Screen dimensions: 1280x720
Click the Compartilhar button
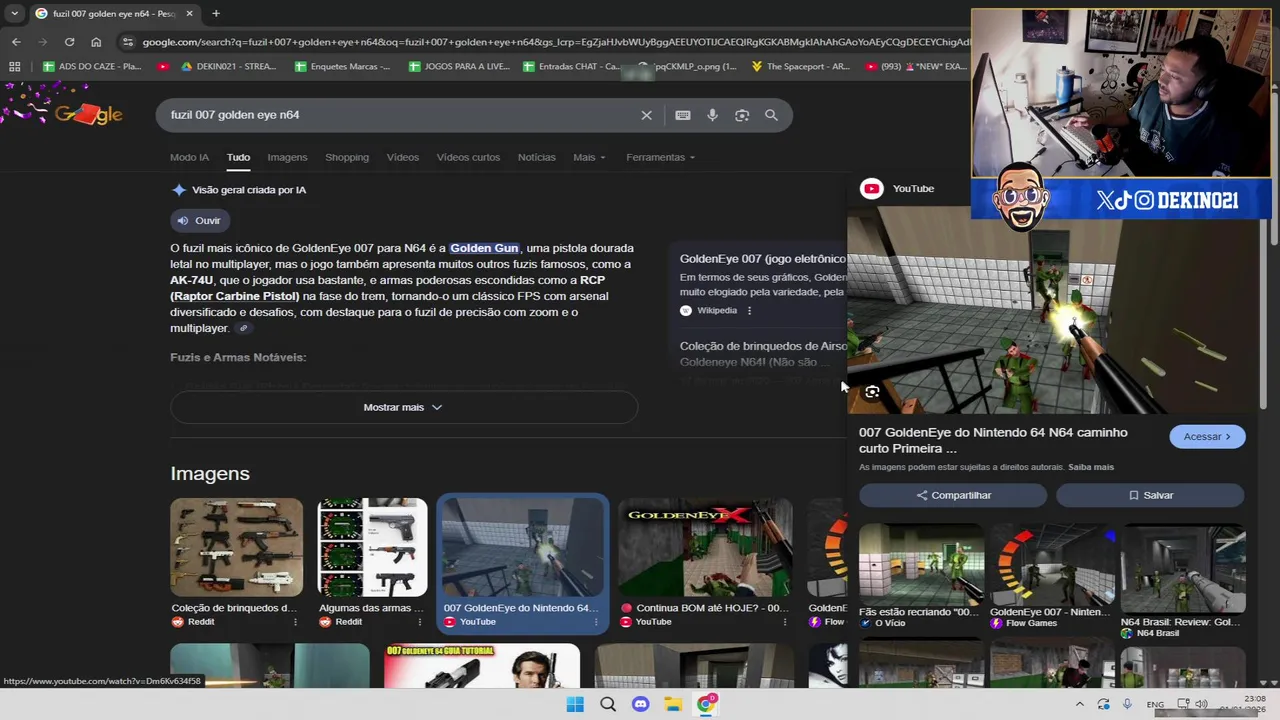(x=953, y=495)
